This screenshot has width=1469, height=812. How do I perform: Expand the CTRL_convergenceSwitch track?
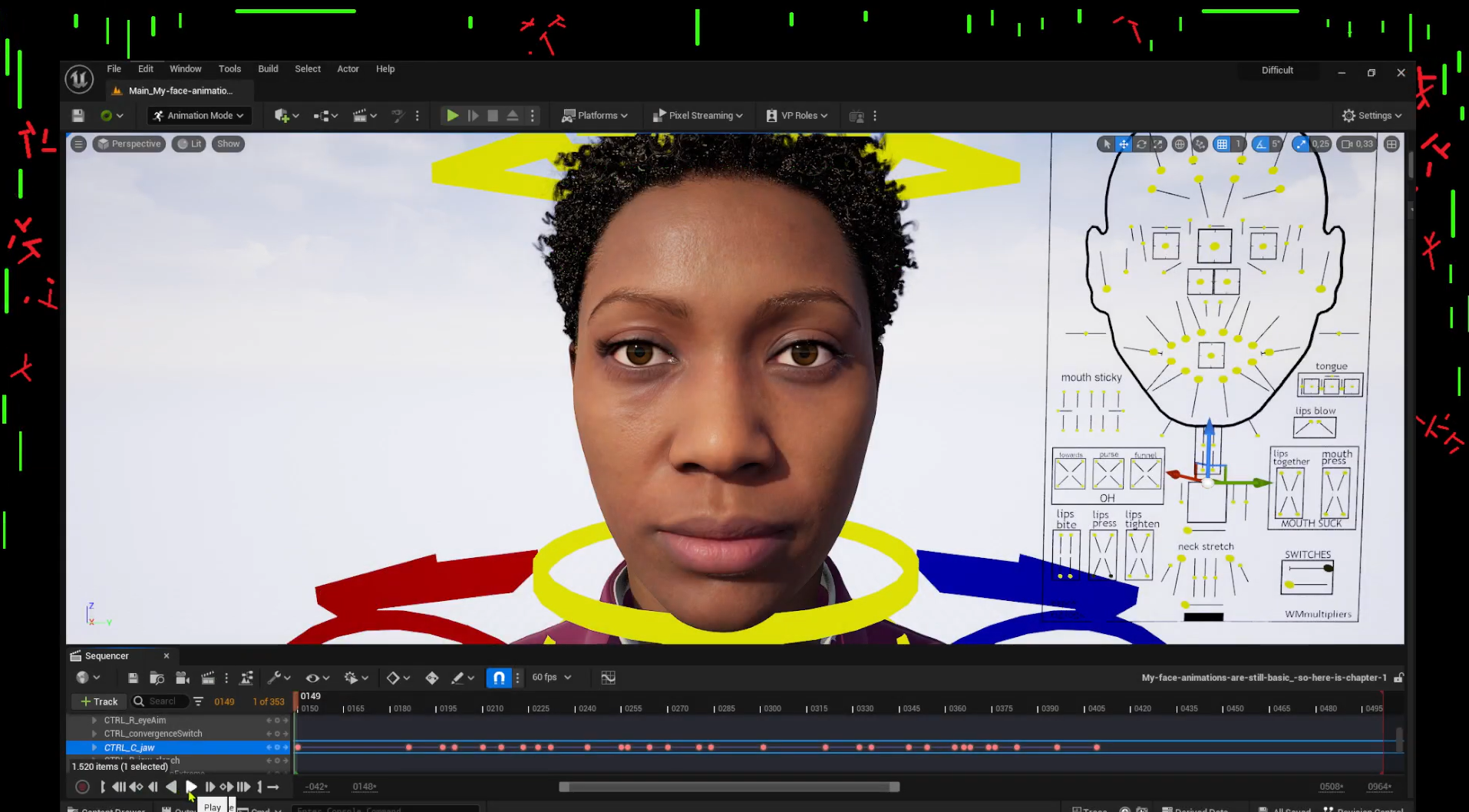[94, 734]
